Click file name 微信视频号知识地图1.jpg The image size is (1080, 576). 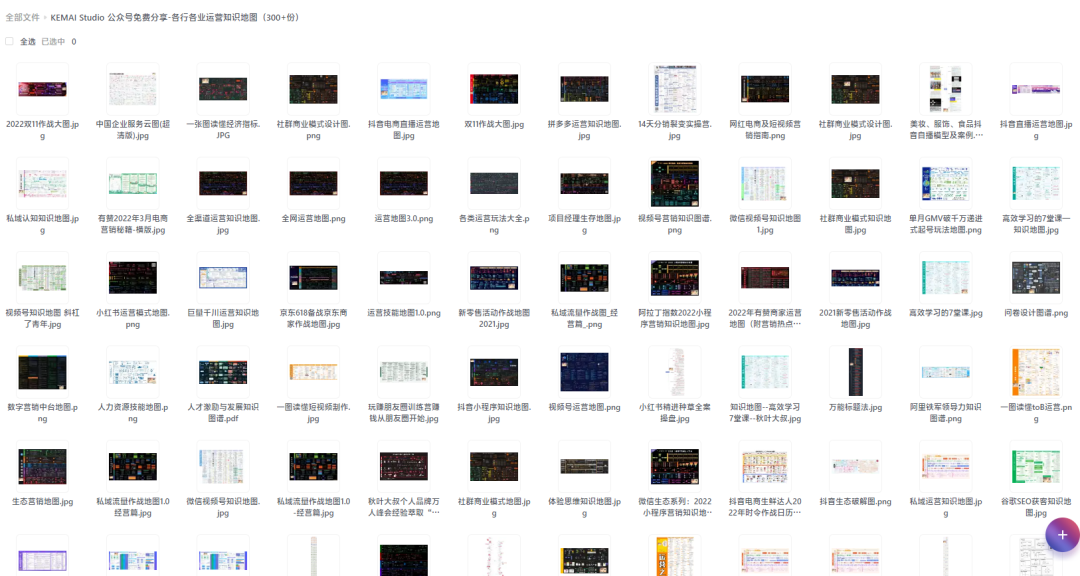tap(765, 224)
